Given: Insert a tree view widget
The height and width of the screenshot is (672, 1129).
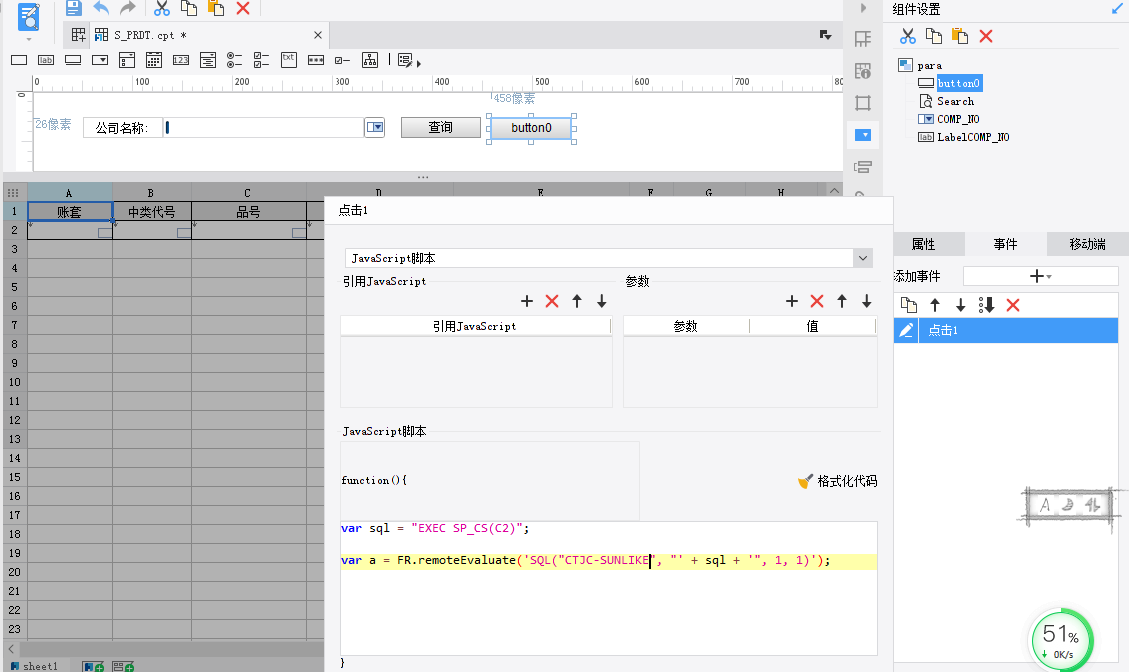Looking at the screenshot, I should coord(369,61).
